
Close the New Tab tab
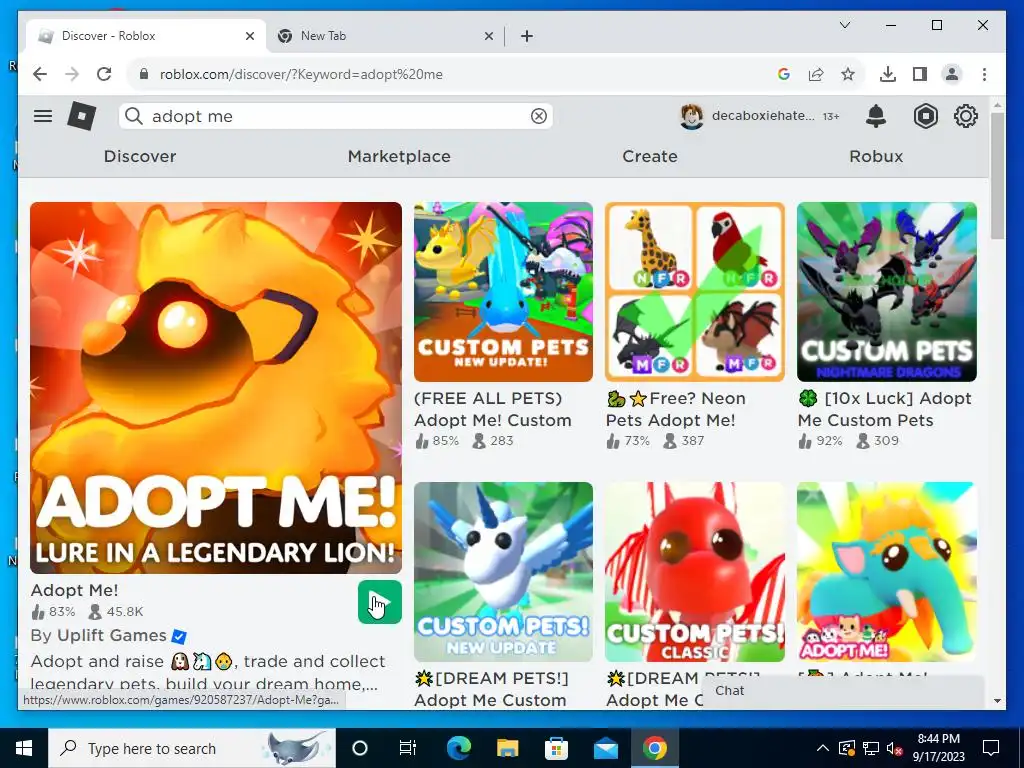[x=488, y=36]
